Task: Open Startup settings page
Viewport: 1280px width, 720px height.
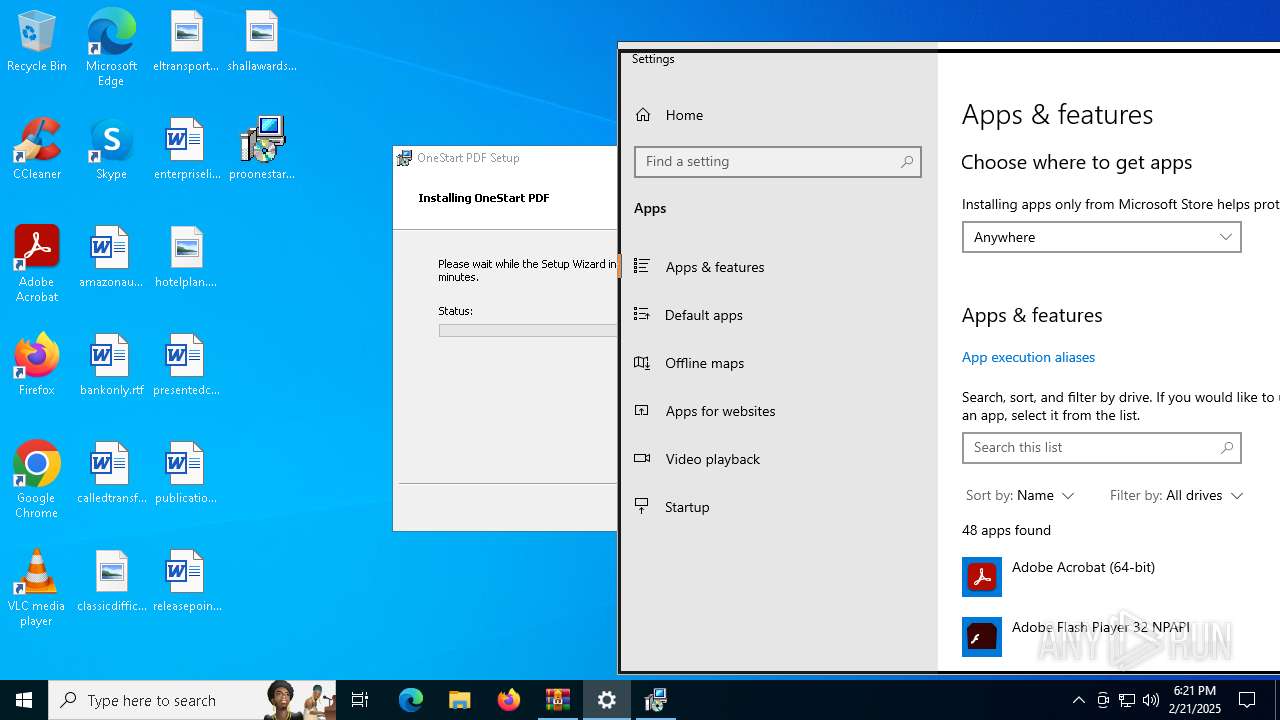Action: click(x=779, y=507)
